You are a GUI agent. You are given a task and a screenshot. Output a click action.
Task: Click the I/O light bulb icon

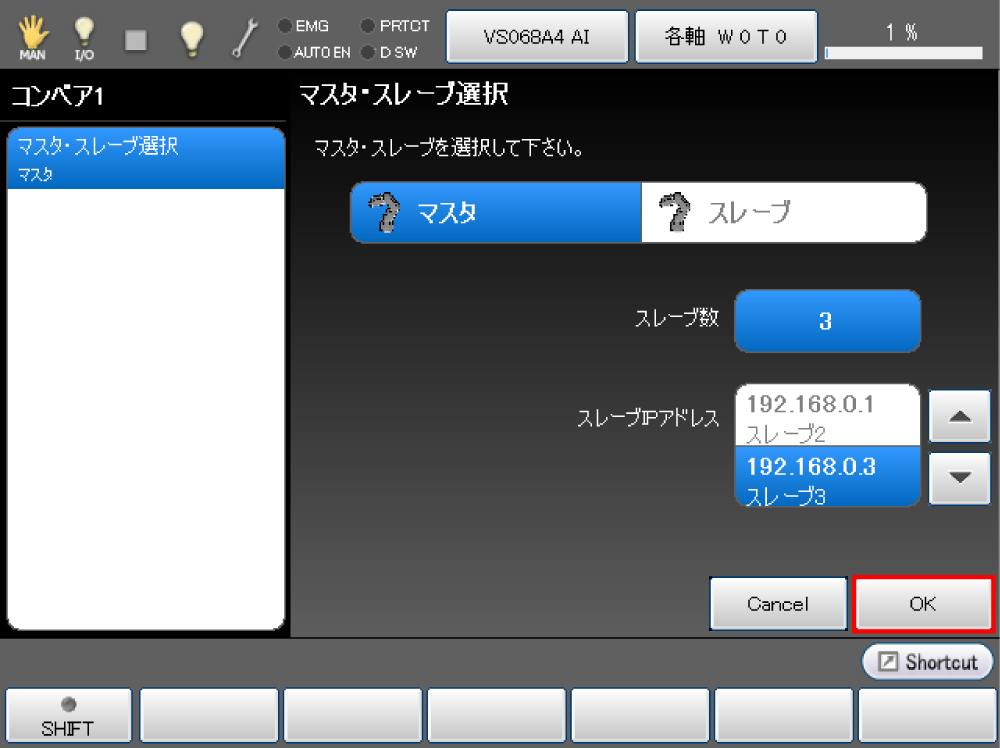coord(84,38)
